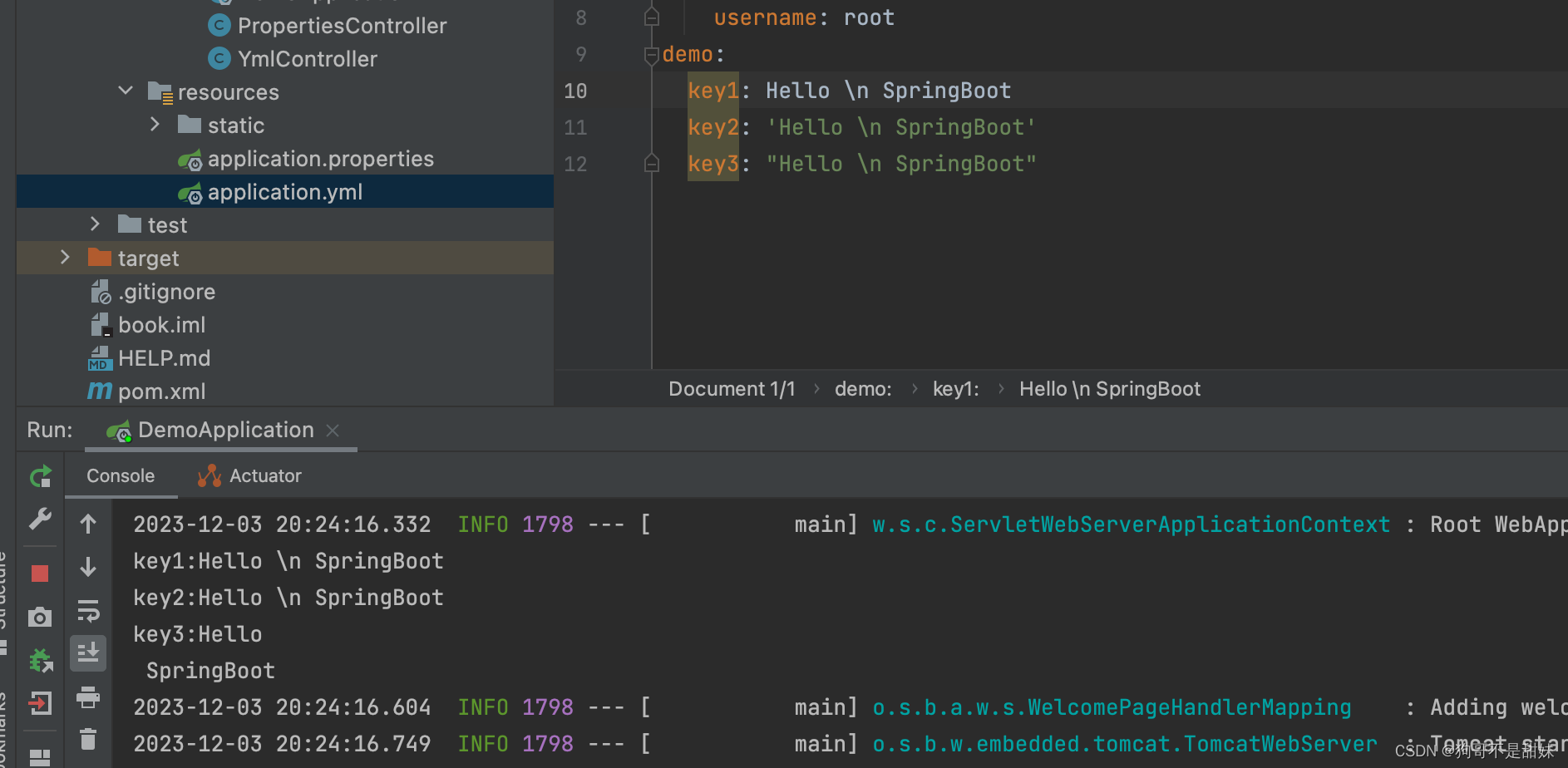Open YmlController class
This screenshot has height=768, width=1568.
(x=307, y=59)
